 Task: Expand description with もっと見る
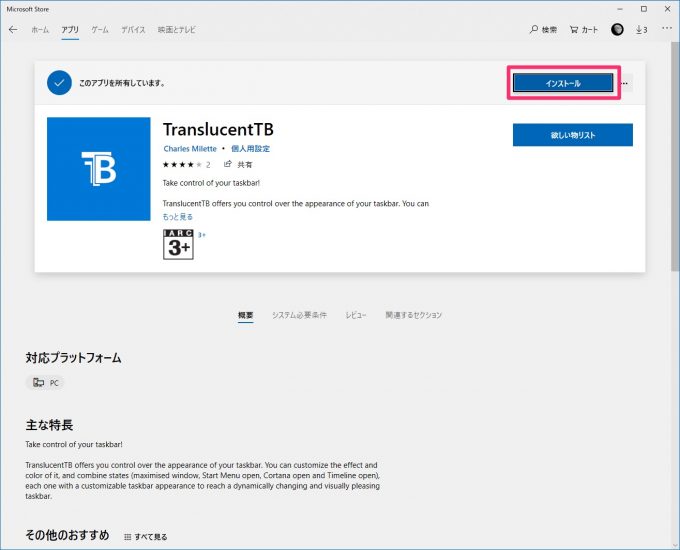[178, 216]
